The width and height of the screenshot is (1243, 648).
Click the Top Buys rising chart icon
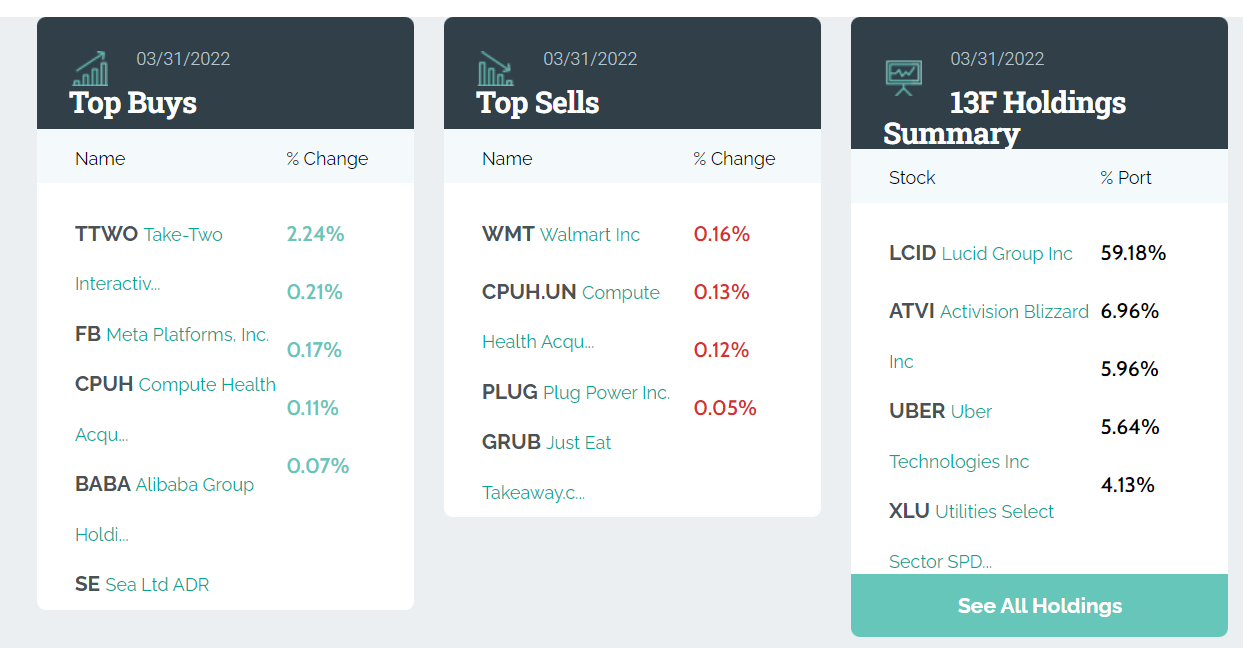coord(91,68)
